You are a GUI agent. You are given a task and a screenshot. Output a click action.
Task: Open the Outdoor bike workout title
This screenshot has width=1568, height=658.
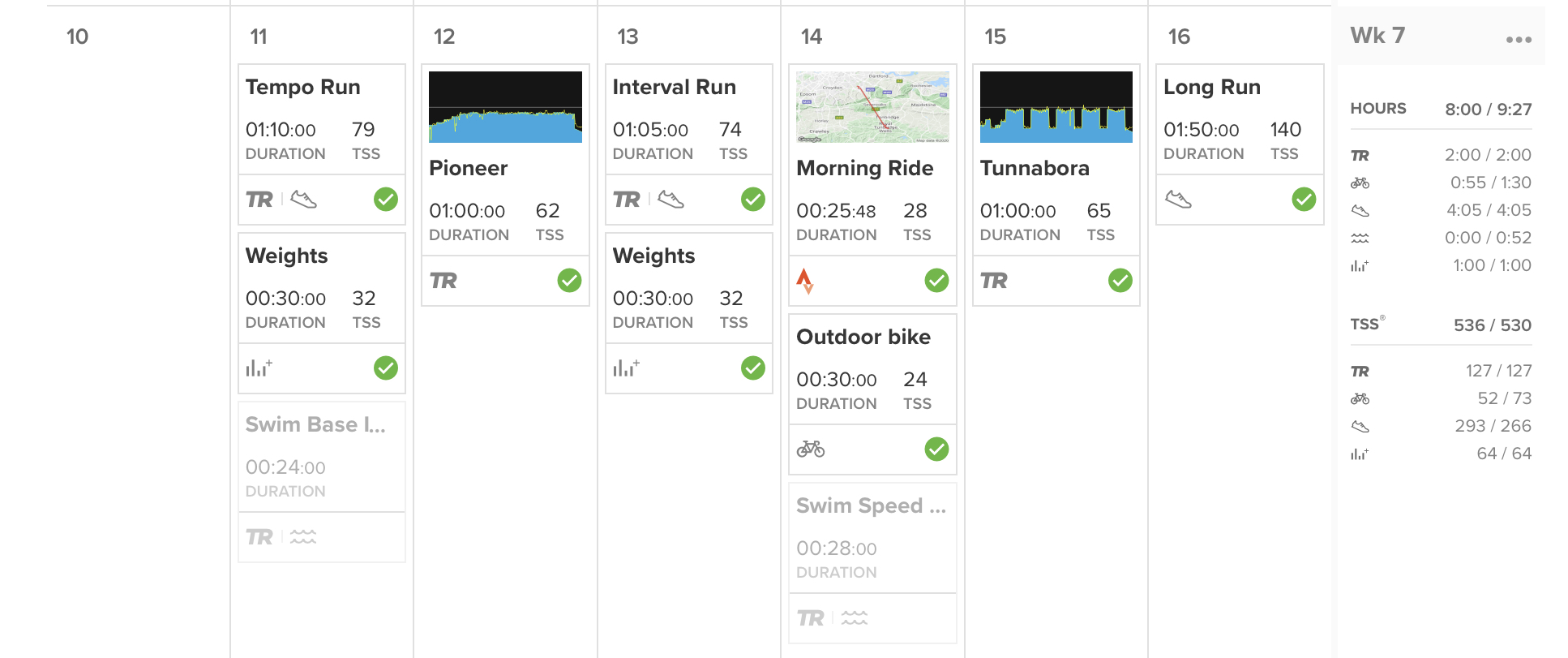click(863, 337)
